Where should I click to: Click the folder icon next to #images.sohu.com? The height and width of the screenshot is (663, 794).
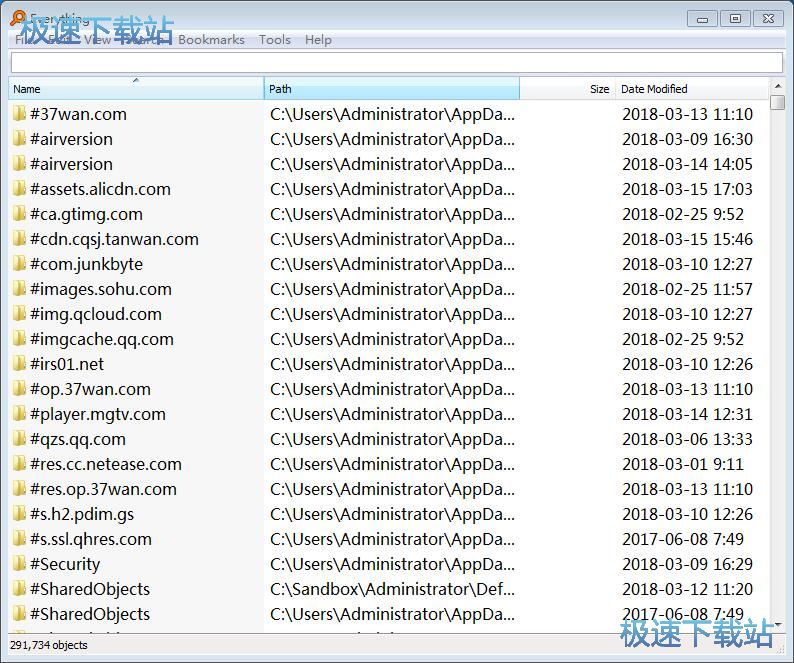click(19, 289)
